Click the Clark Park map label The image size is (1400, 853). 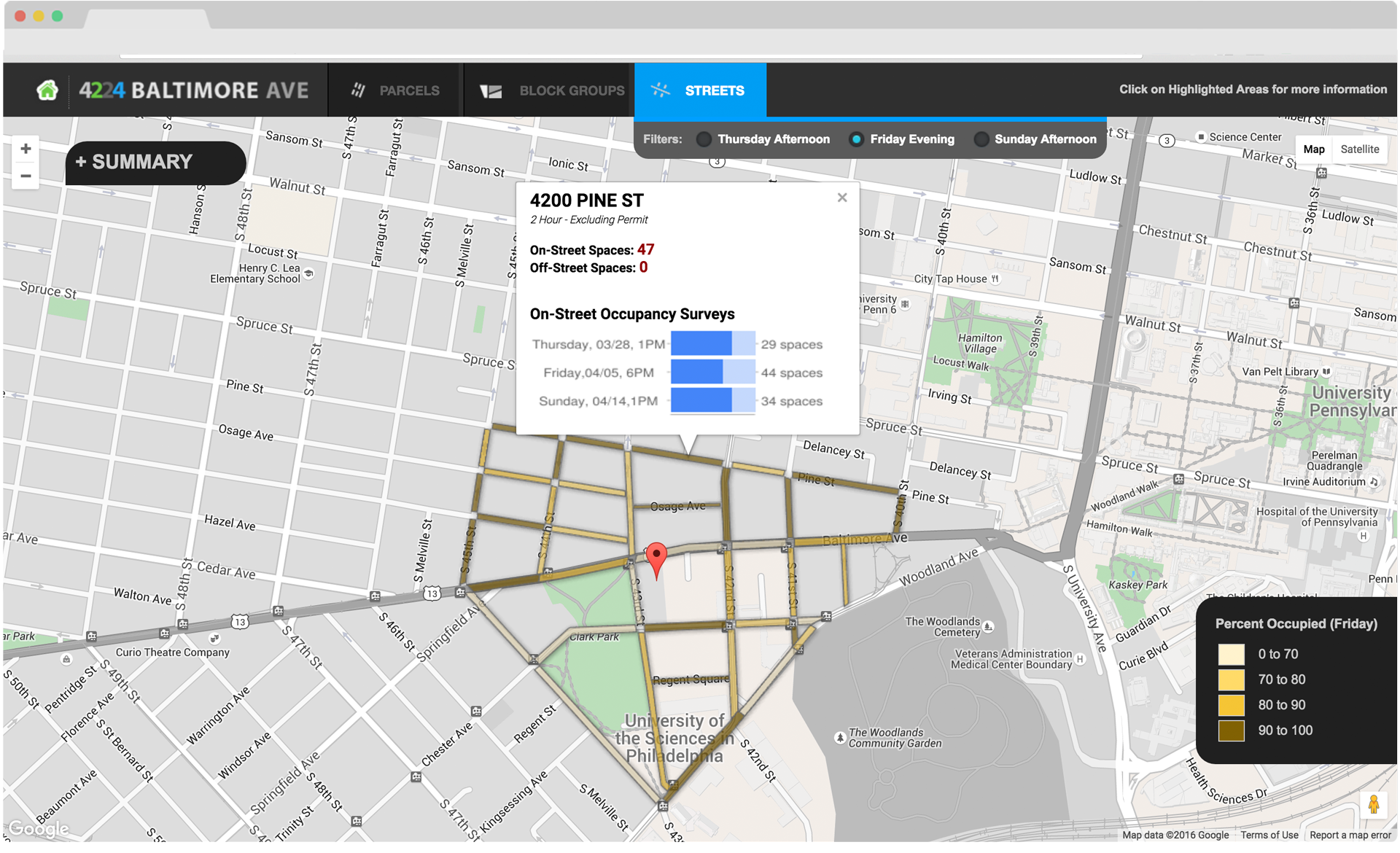(594, 636)
